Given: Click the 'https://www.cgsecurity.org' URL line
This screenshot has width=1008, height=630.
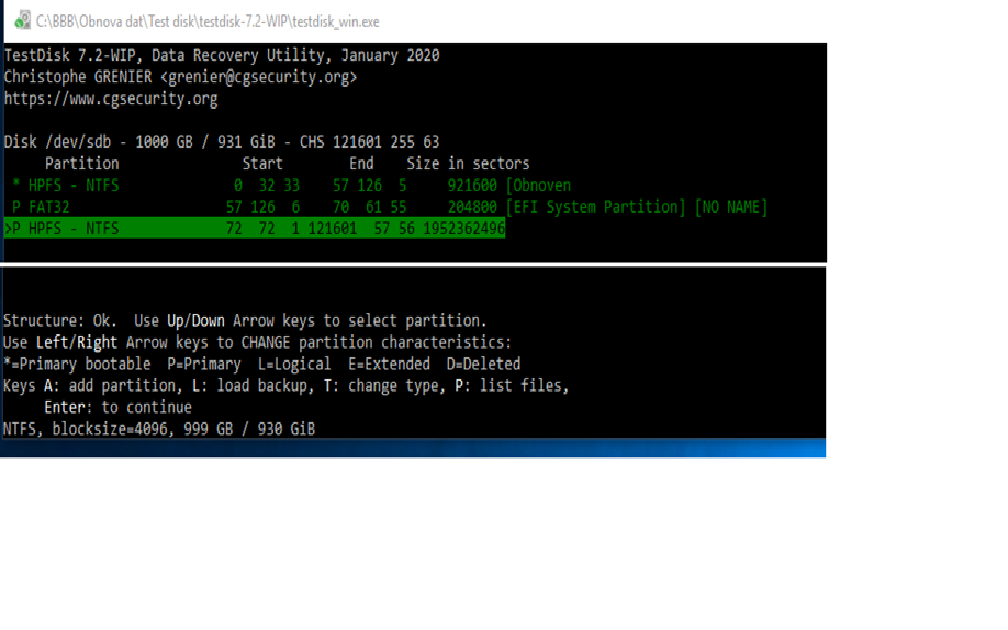Looking at the screenshot, I should [111, 99].
